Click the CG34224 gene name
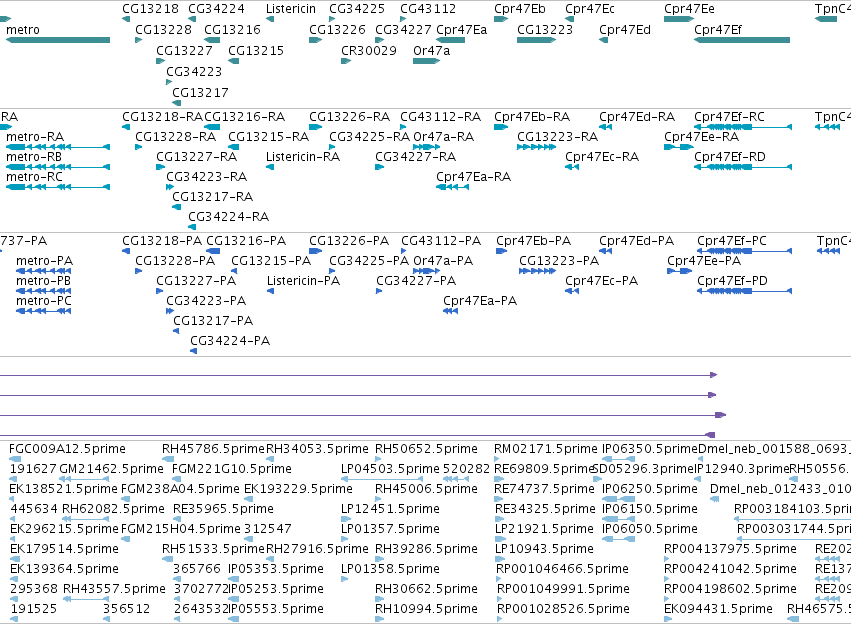Screen dimensions: 851x624 point(217,9)
